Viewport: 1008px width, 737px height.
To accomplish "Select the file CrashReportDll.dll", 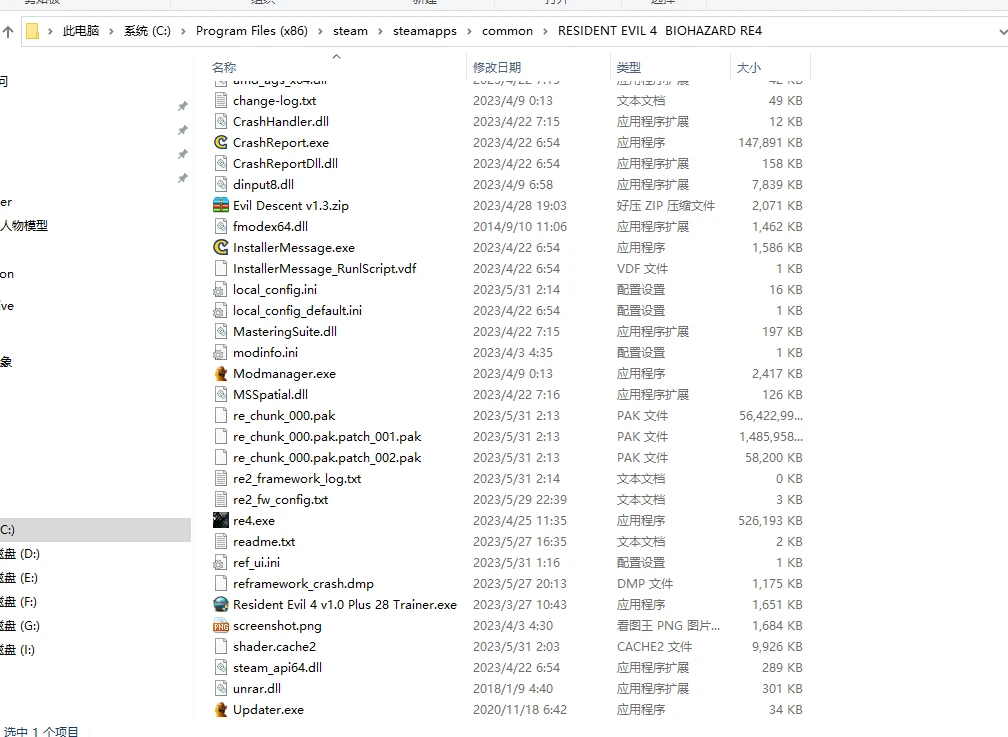I will [285, 163].
